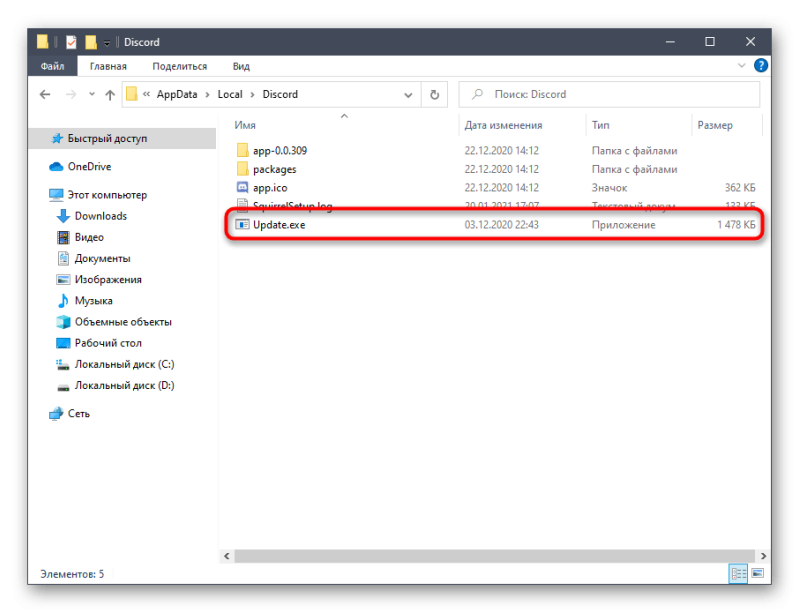Go up one folder level
Viewport: 800px width, 613px height.
(110, 94)
